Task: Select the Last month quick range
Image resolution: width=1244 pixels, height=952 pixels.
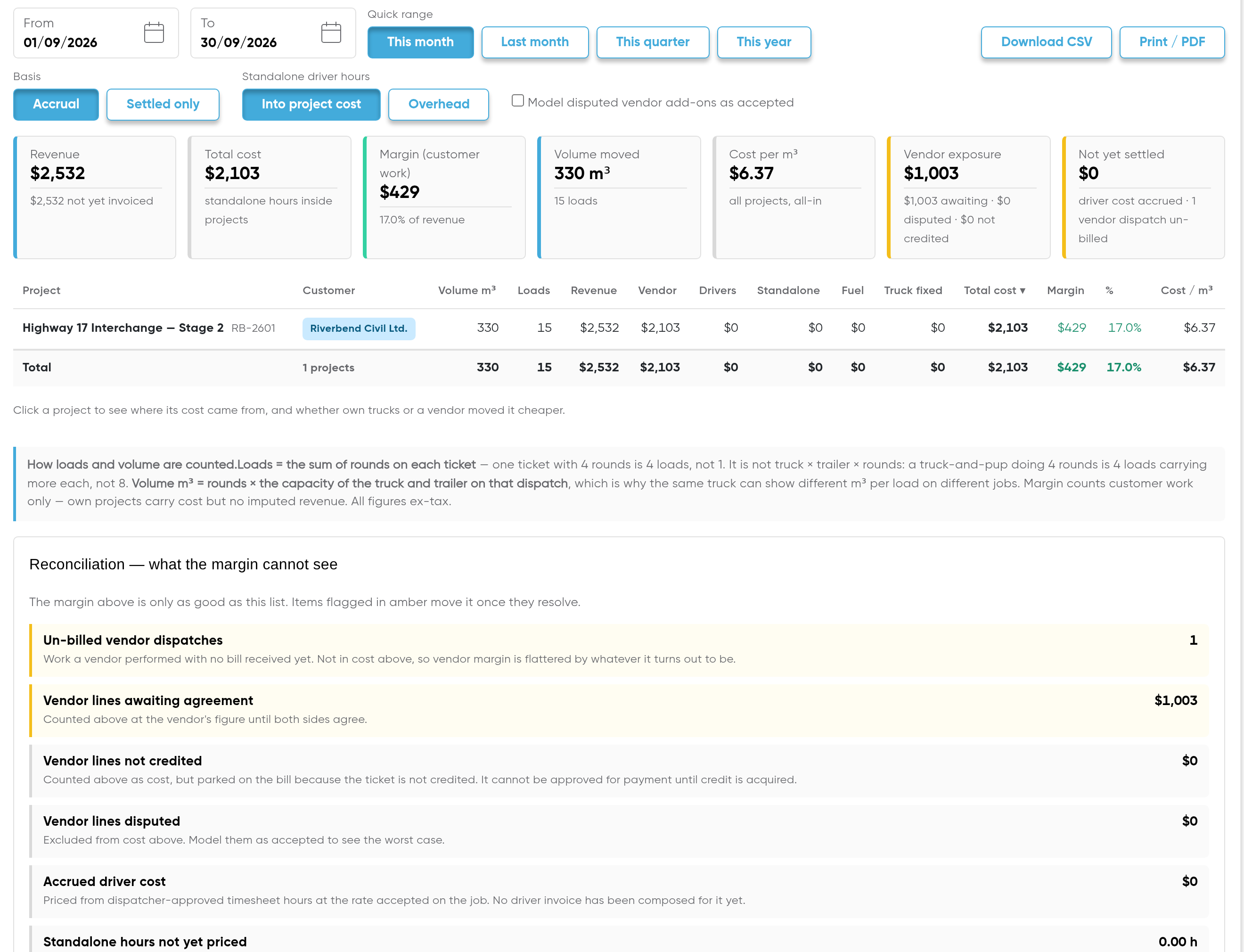Action: [535, 42]
